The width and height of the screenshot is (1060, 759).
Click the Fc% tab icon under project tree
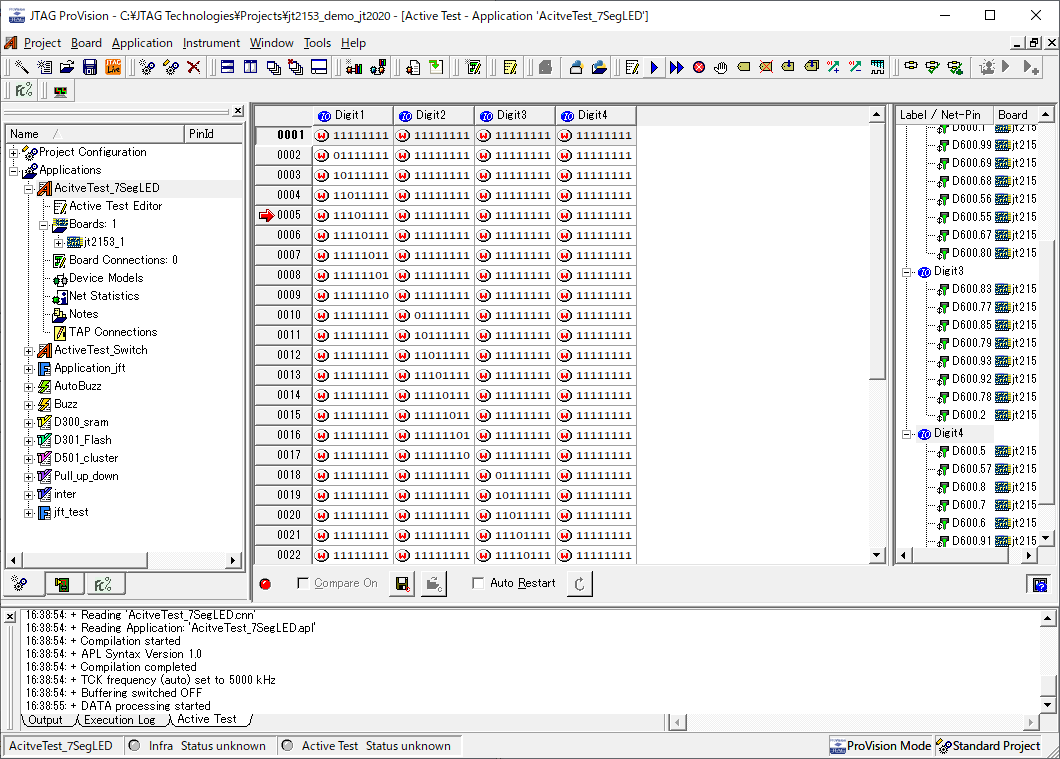[x=103, y=583]
